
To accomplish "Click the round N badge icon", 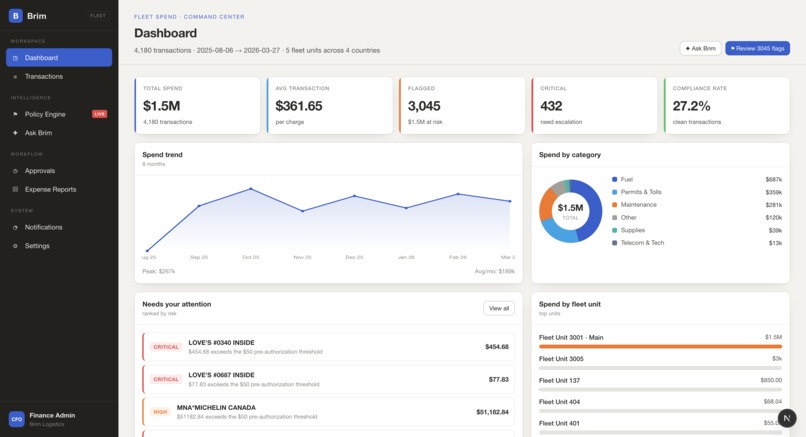I will tap(787, 418).
